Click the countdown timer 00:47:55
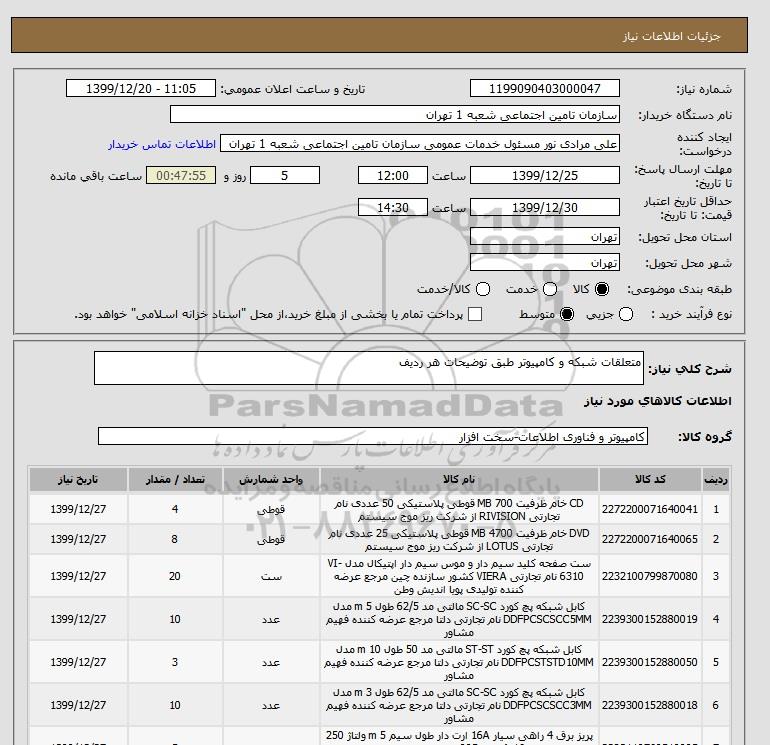770x745 pixels. [181, 175]
